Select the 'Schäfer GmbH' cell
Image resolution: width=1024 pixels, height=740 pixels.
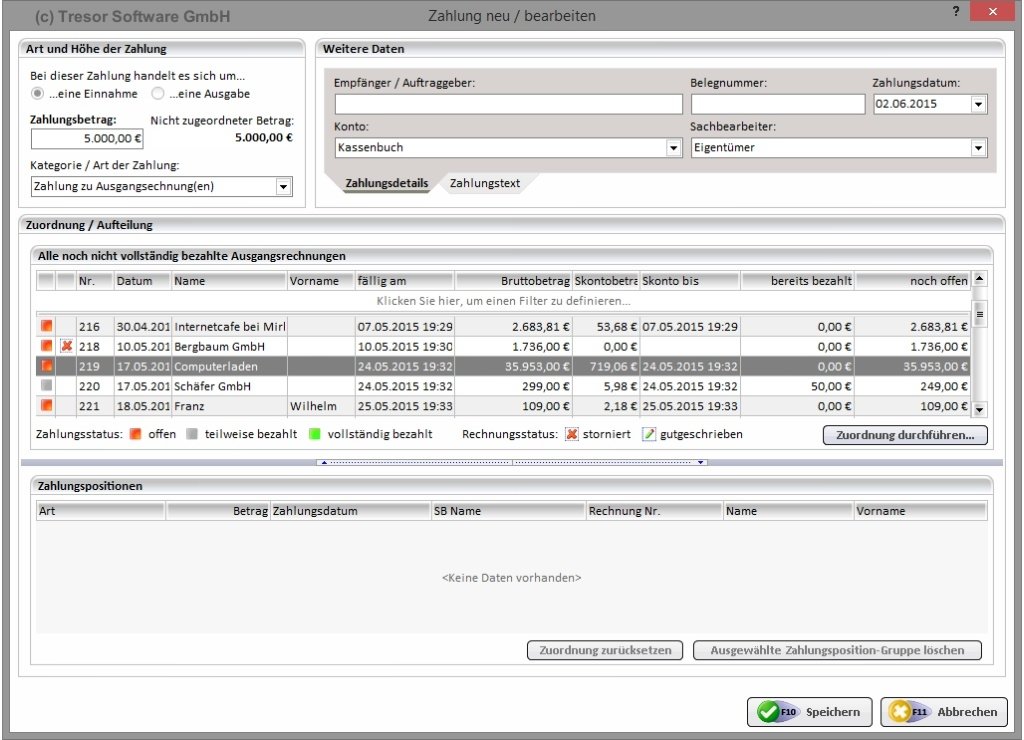229,386
